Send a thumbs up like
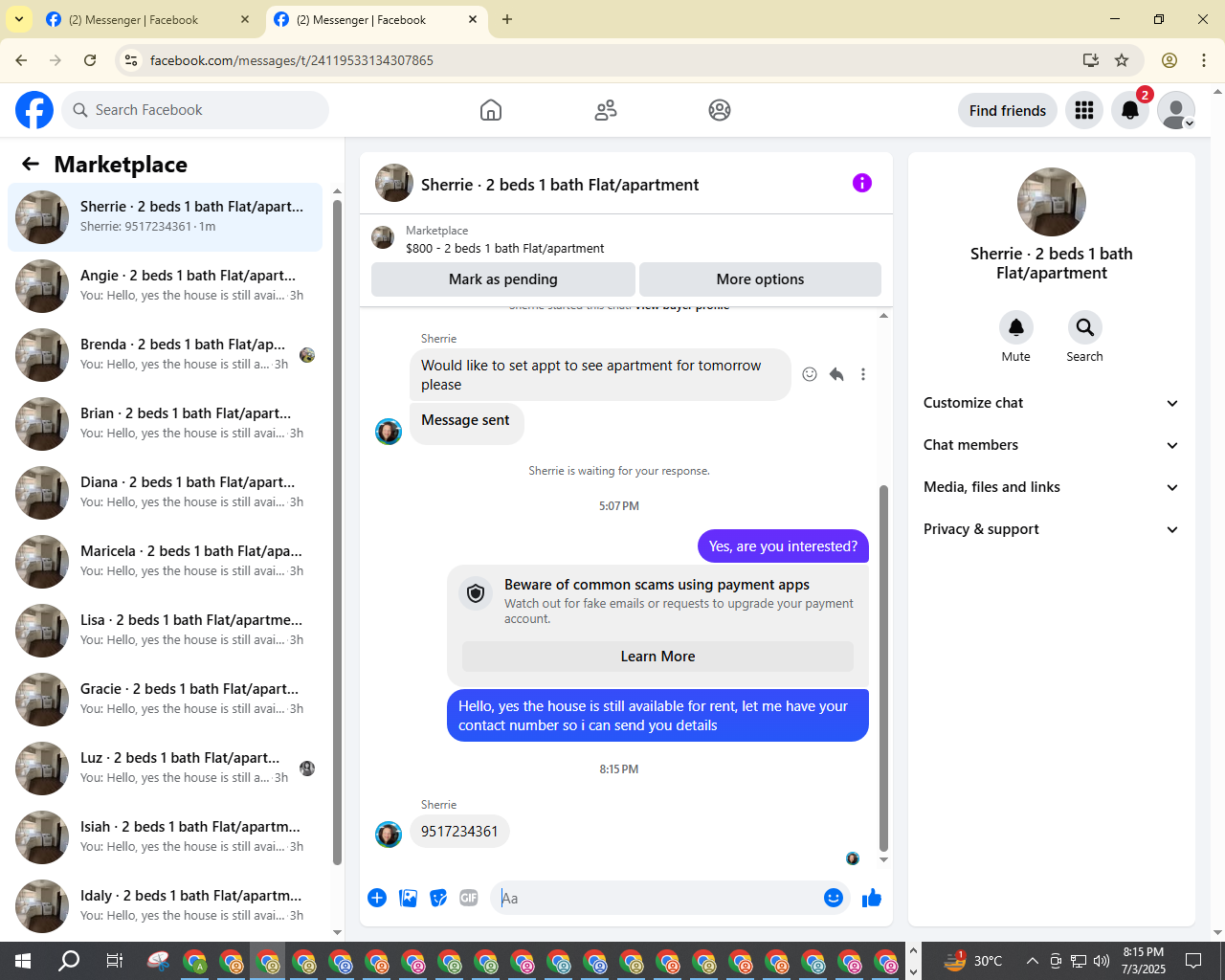 click(872, 898)
